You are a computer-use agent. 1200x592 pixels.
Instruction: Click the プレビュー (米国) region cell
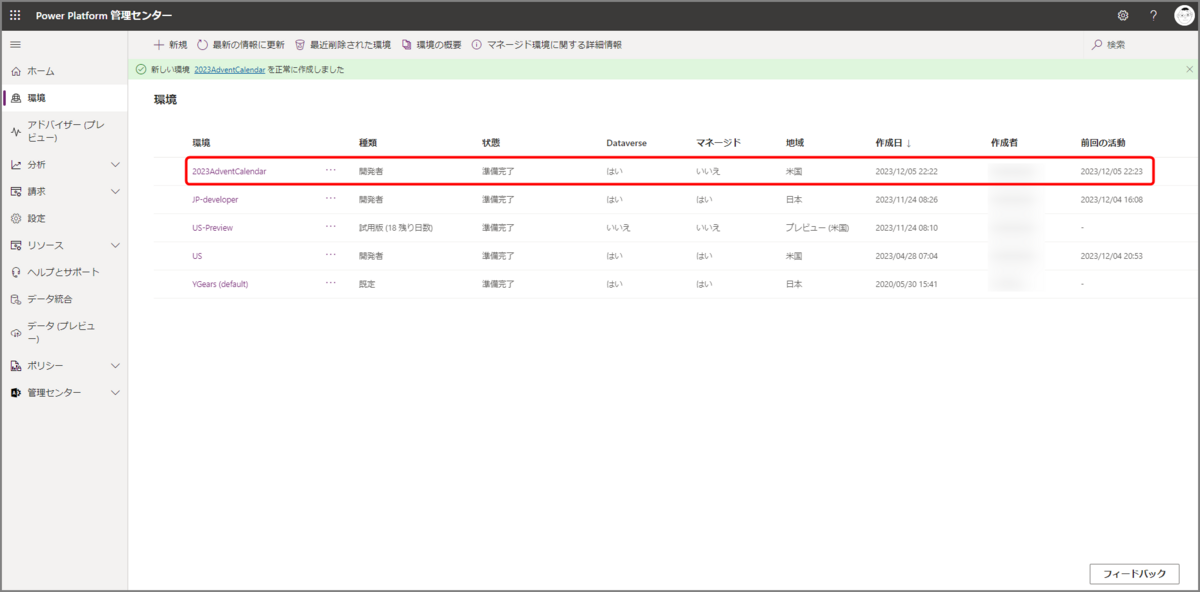pyautogui.click(x=817, y=227)
